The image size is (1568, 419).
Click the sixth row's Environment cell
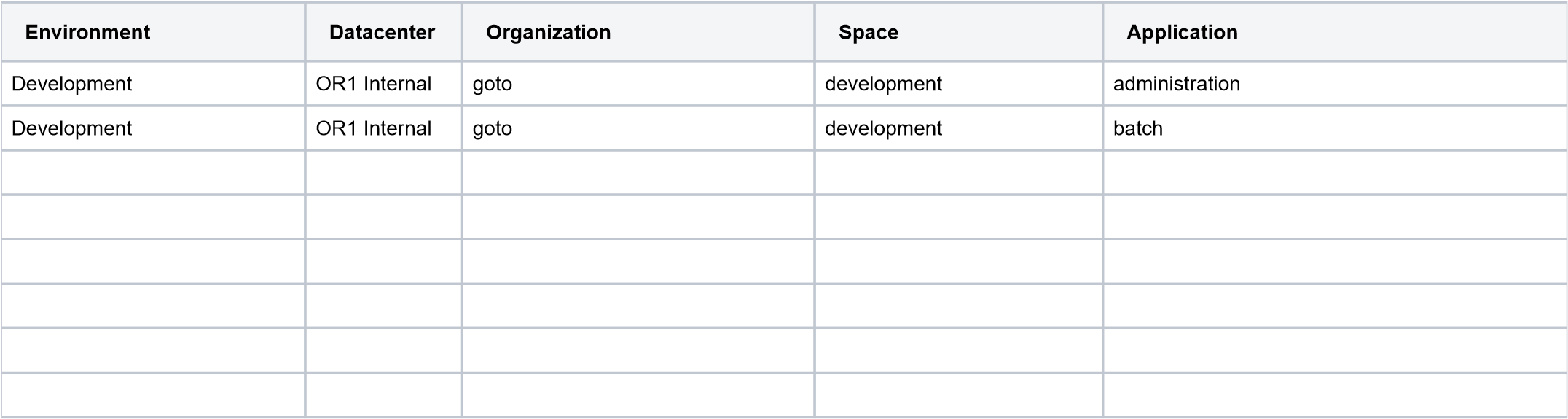coord(153,306)
